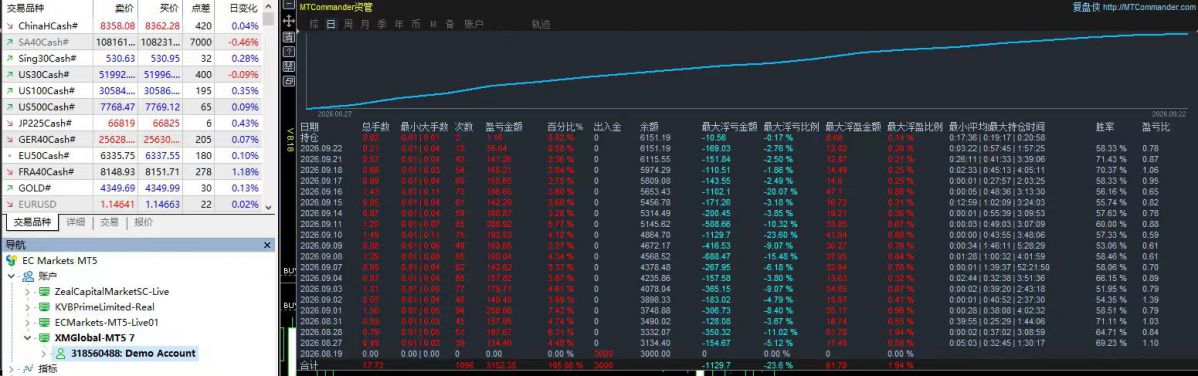
Task: Click the server icon beside ECMarkets-MT5-Live01
Action: (x=44, y=322)
